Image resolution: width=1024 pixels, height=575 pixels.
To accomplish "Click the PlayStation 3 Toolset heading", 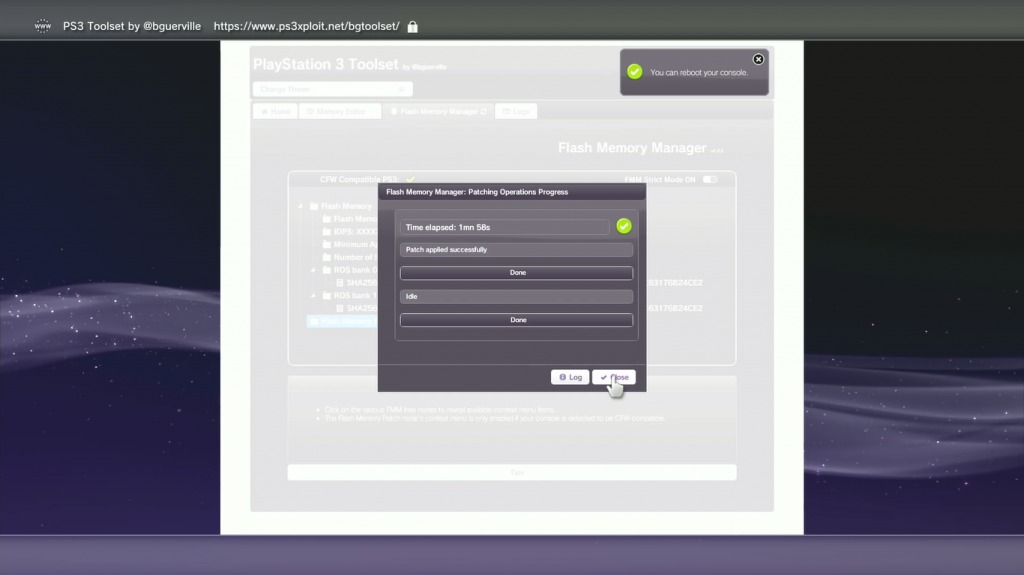I will click(x=325, y=64).
